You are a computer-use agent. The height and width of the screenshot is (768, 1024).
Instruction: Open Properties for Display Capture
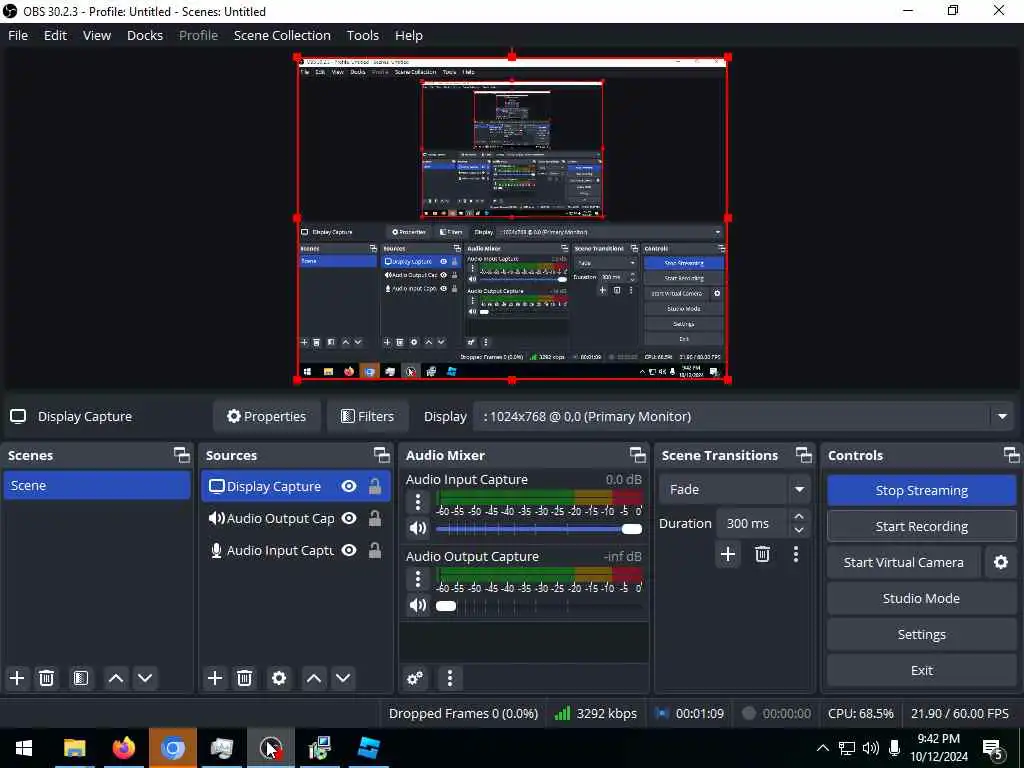tap(266, 417)
